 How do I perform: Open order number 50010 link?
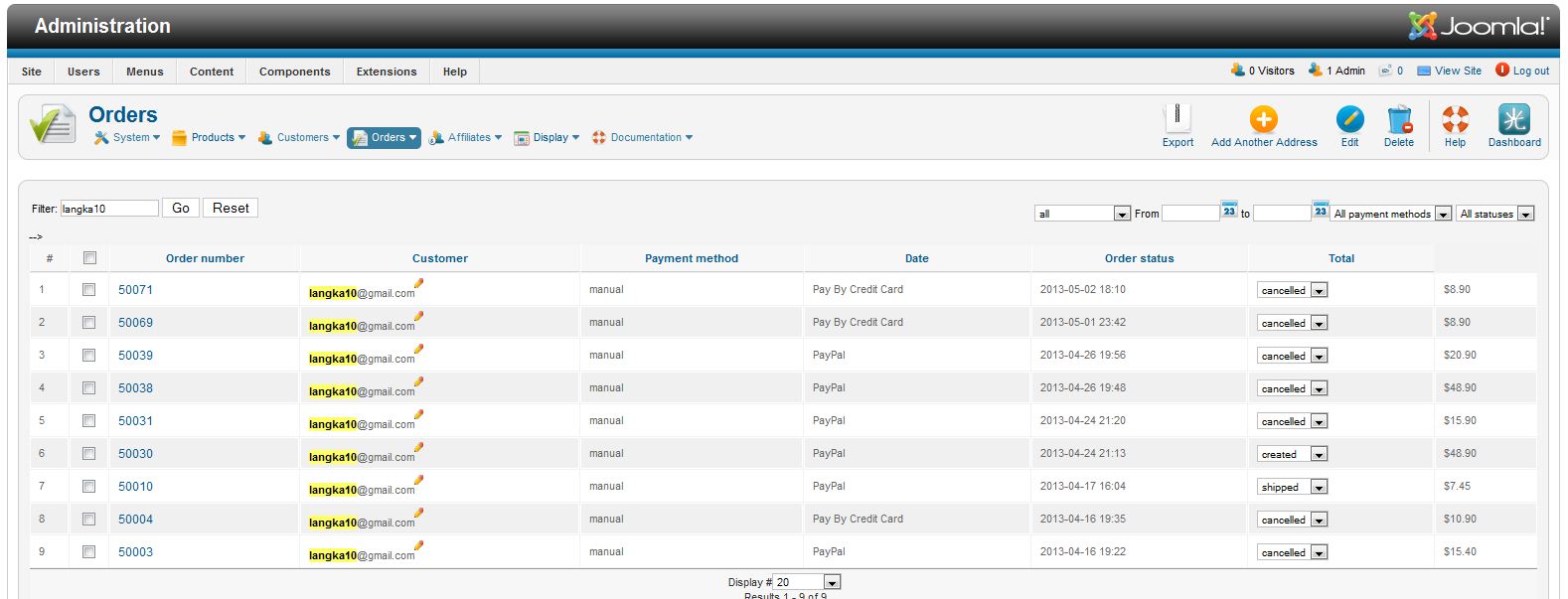tap(135, 487)
